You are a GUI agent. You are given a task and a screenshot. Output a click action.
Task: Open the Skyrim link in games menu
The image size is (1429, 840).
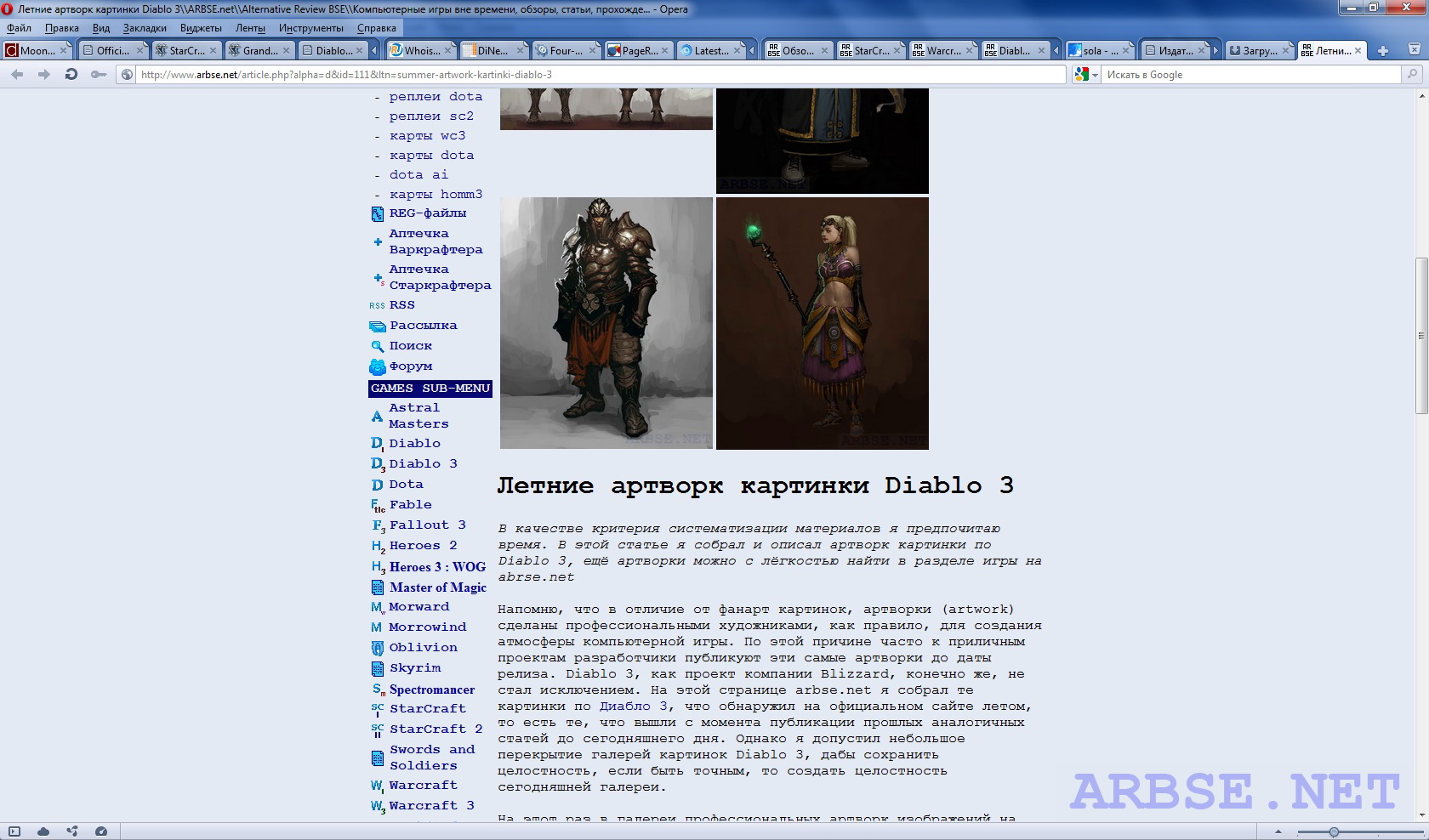(x=415, y=668)
